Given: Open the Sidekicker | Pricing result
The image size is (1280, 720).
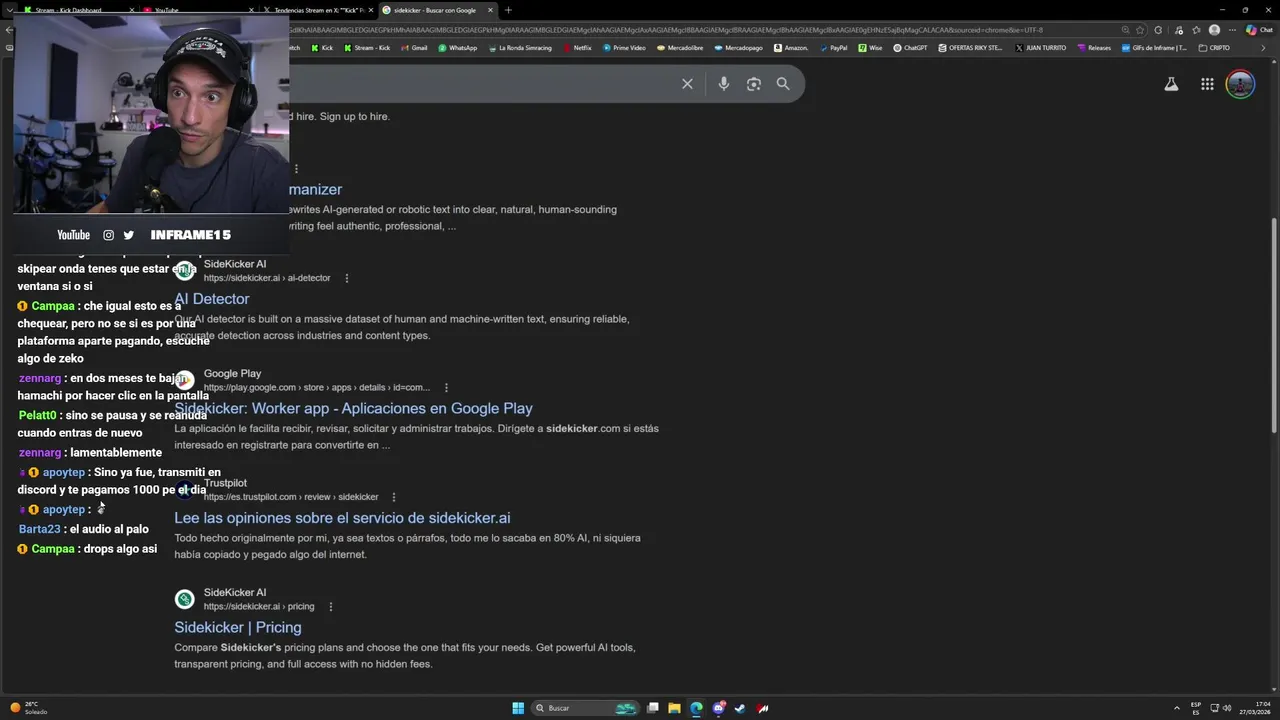Looking at the screenshot, I should [238, 627].
